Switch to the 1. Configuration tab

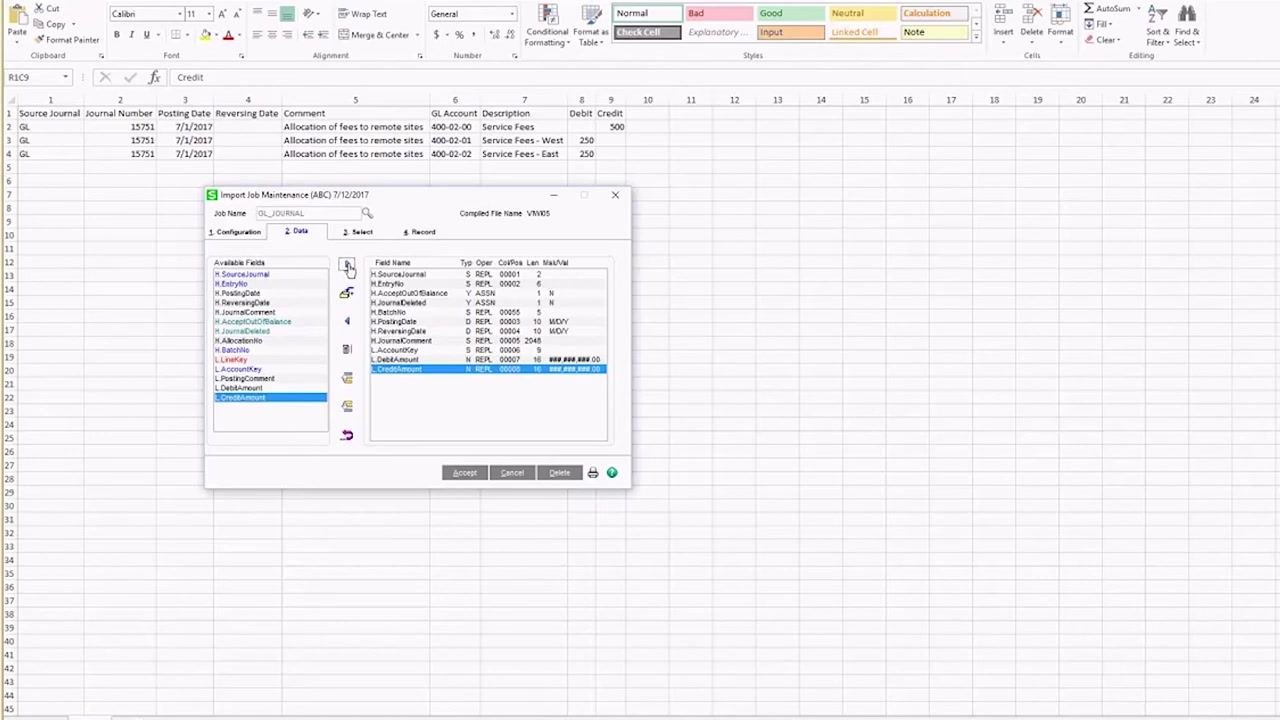click(235, 232)
